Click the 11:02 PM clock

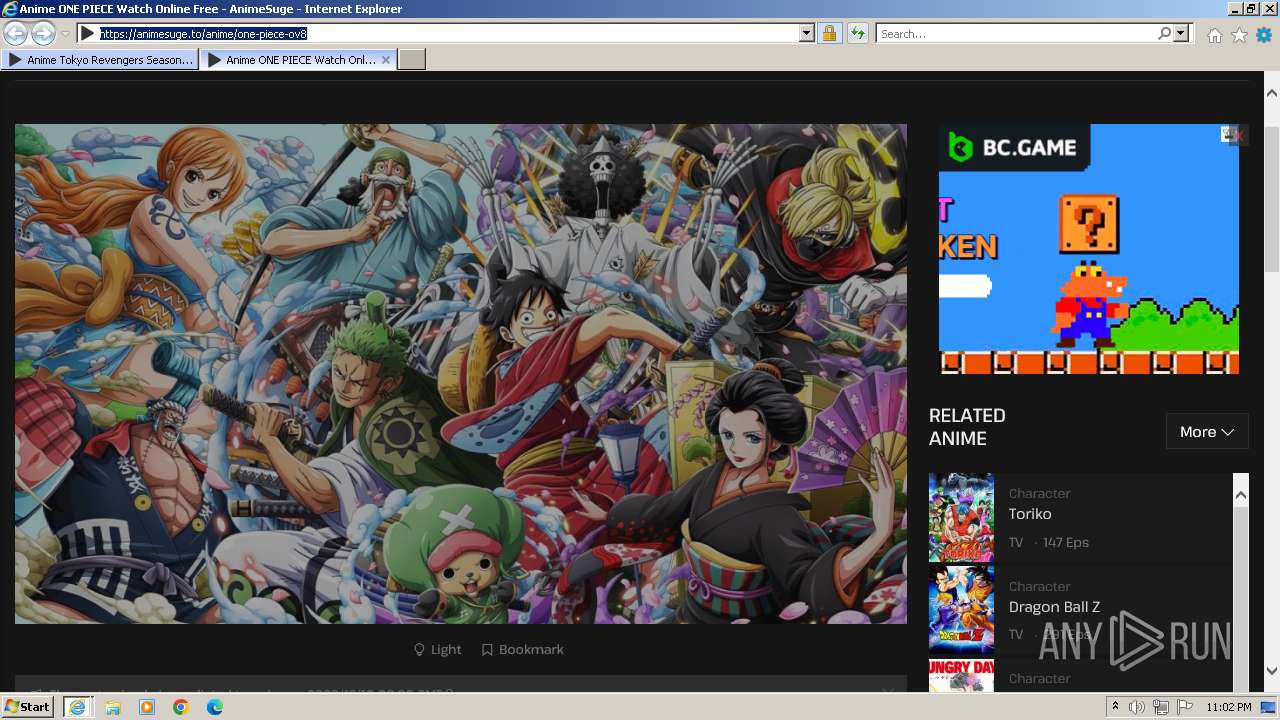(1229, 707)
